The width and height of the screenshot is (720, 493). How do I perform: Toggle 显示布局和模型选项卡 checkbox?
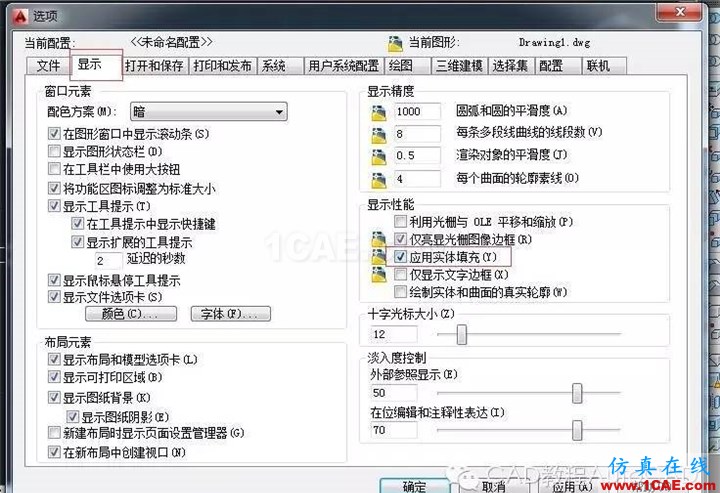point(54,359)
